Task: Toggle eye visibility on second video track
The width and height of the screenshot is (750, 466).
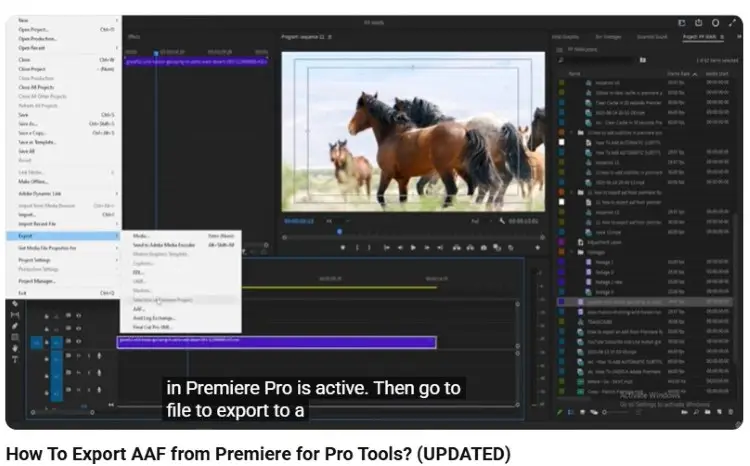Action: (78, 328)
